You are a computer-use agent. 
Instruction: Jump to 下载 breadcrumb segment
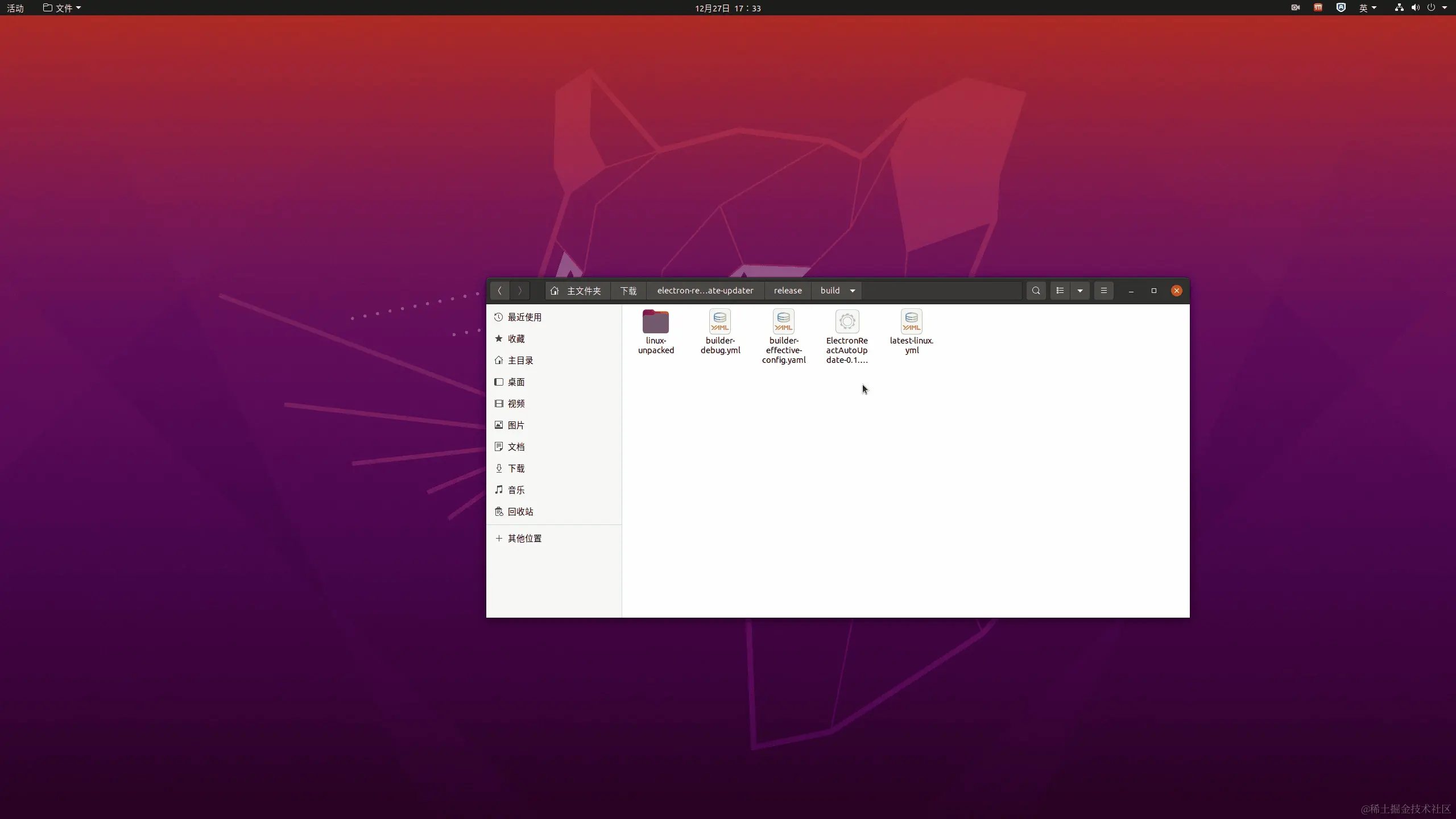click(x=628, y=291)
